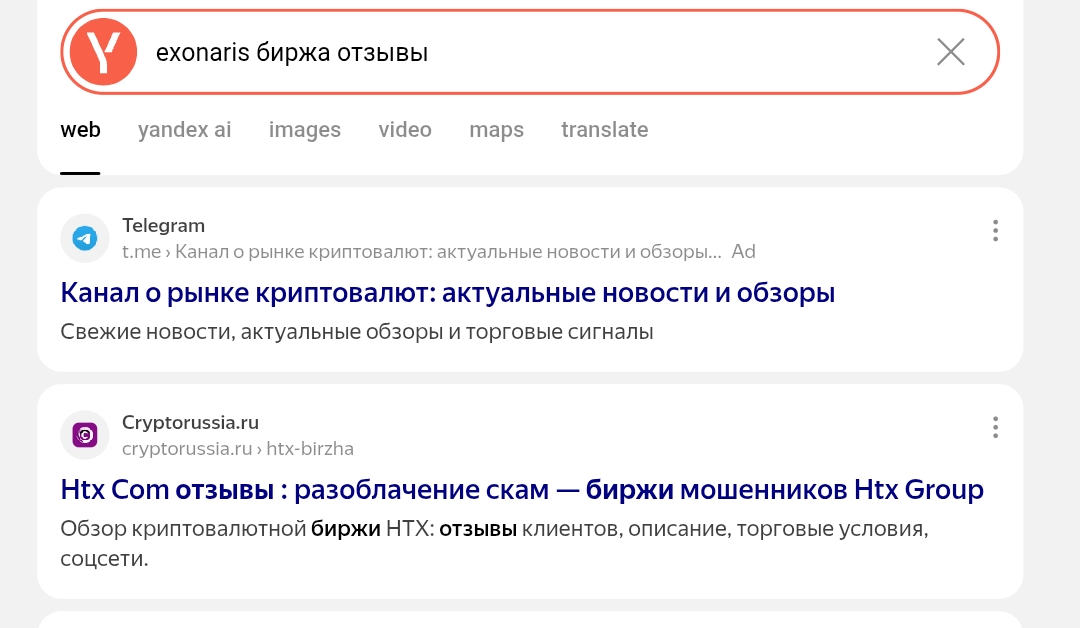Viewport: 1080px width, 628px height.
Task: Clear the search query with the X icon
Action: point(950,51)
